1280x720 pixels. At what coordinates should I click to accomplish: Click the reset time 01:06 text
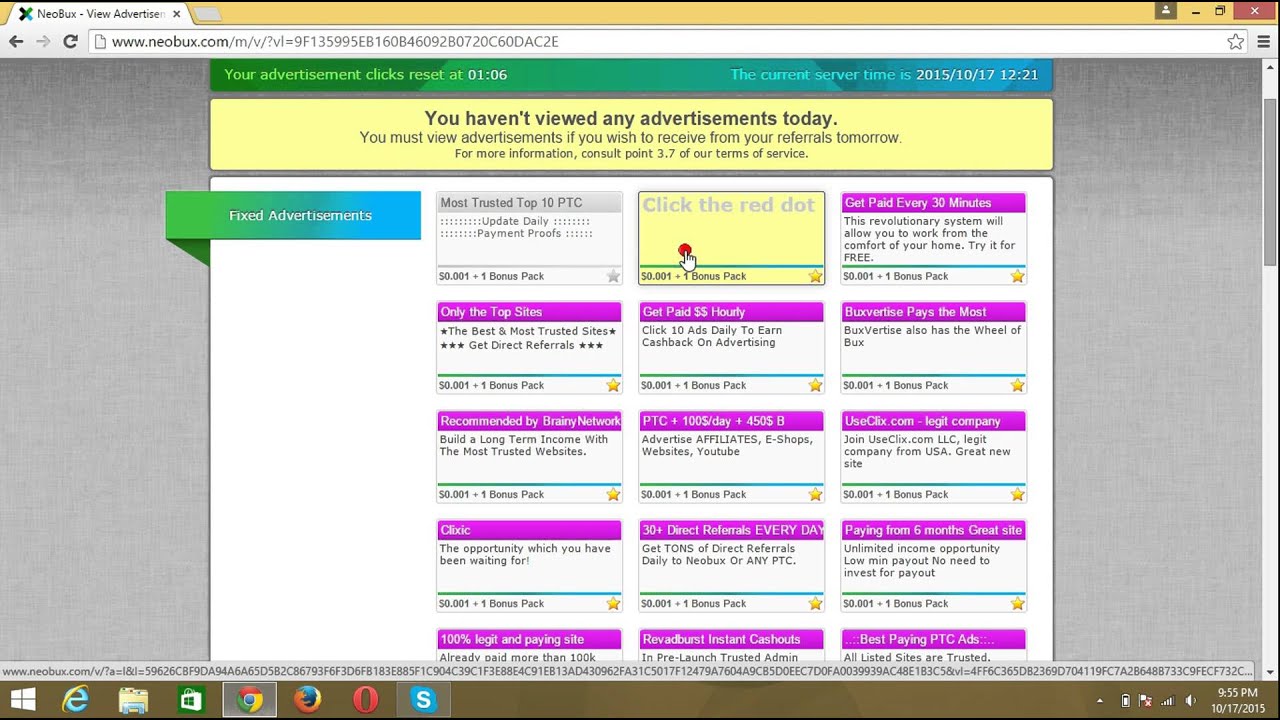coord(487,74)
